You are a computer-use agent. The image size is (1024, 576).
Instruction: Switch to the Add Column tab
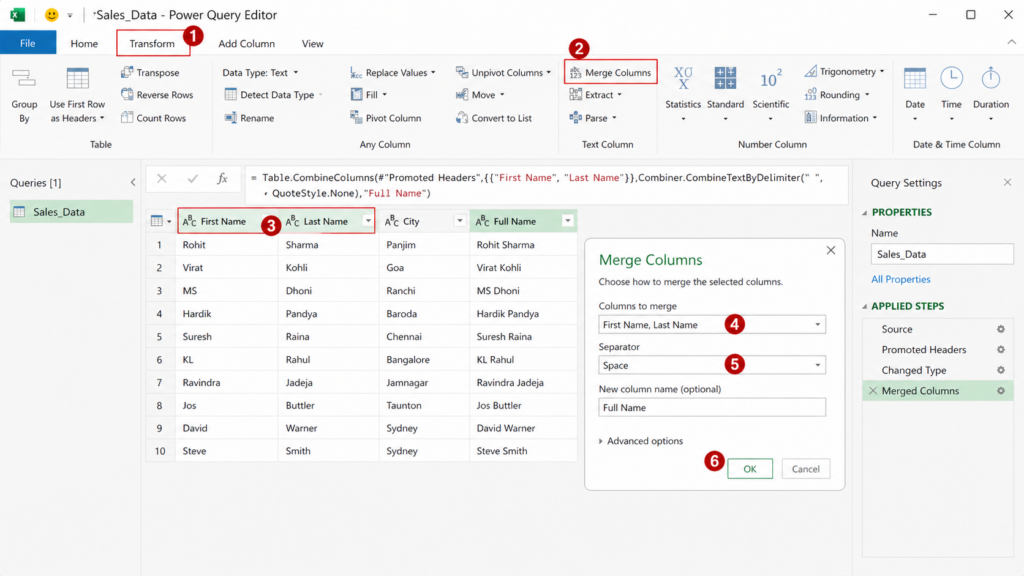[x=246, y=44]
